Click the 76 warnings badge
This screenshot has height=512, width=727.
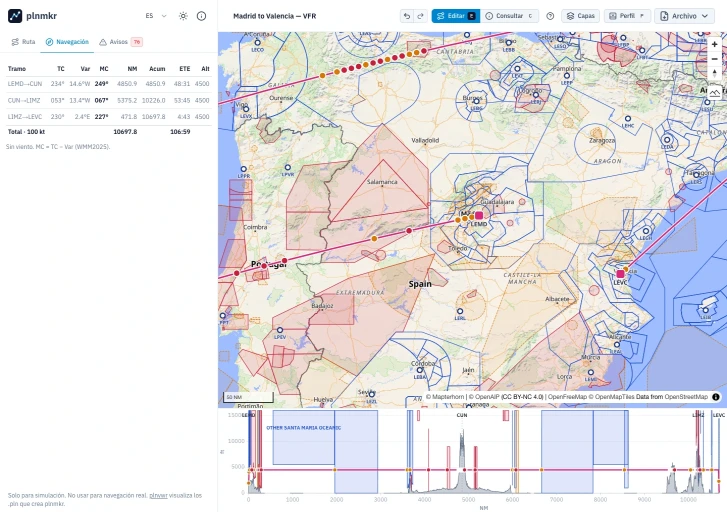137,42
